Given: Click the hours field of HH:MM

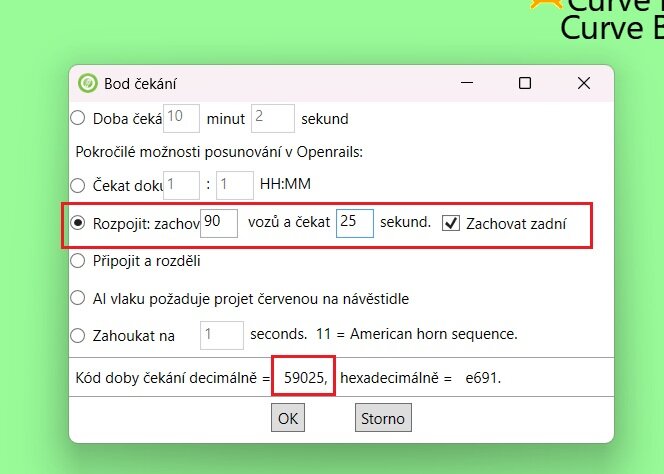Looking at the screenshot, I should pyautogui.click(x=181, y=185).
